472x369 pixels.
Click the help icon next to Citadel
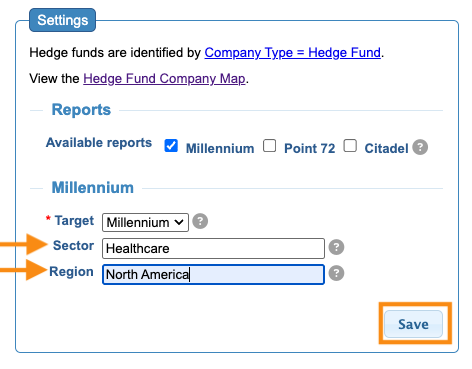point(420,147)
